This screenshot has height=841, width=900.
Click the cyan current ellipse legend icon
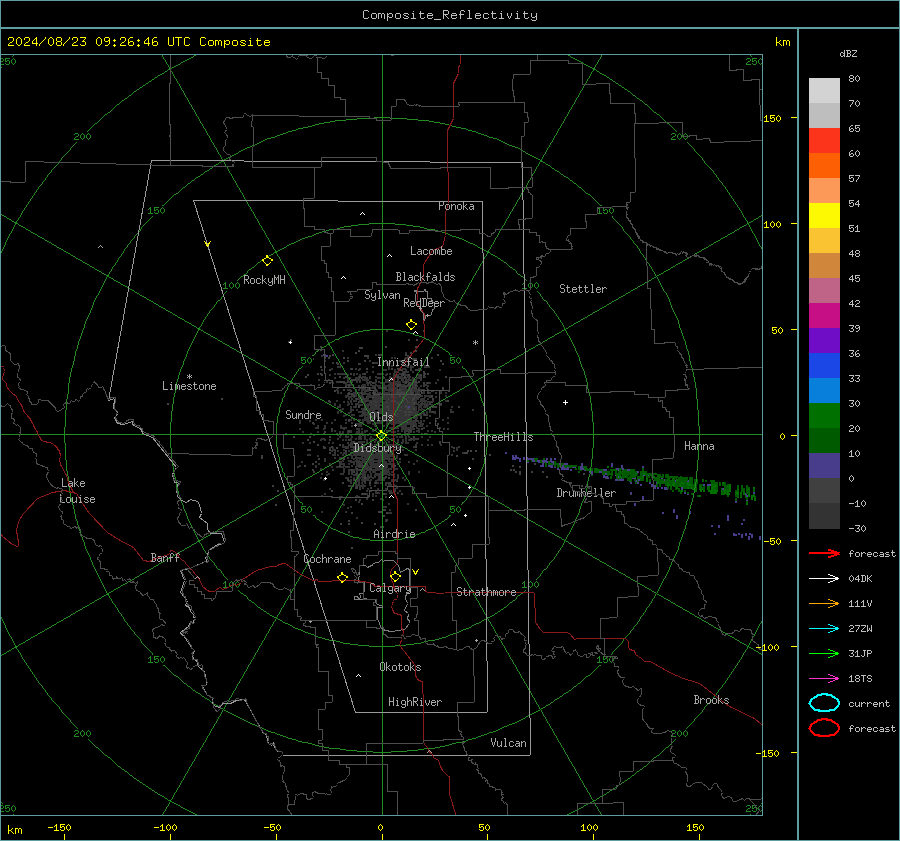point(824,703)
